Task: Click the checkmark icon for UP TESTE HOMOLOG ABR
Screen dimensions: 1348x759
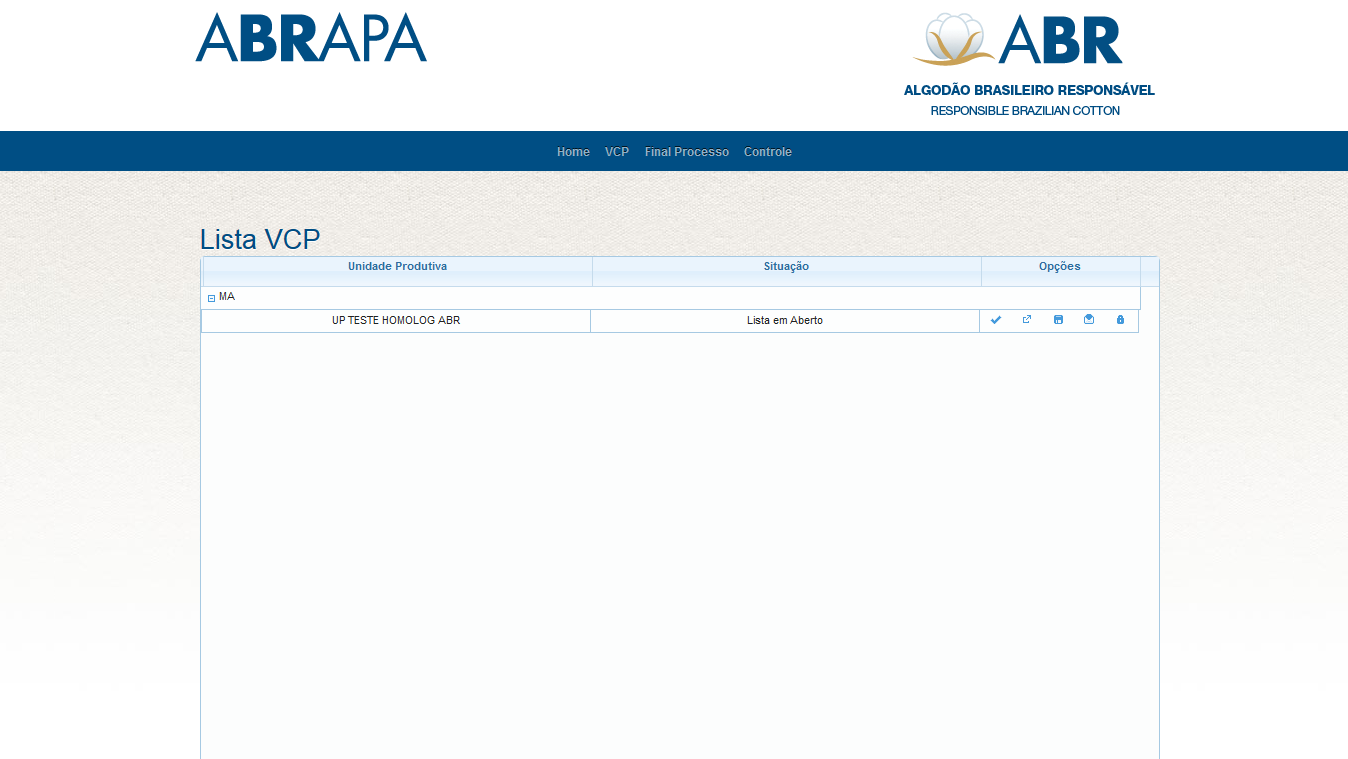Action: point(995,320)
